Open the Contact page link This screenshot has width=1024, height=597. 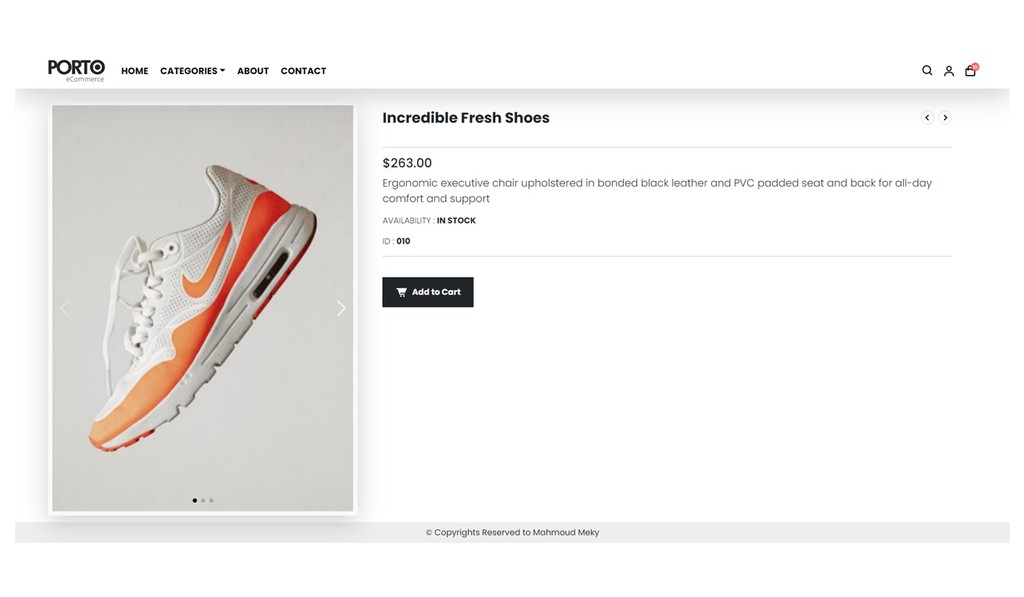(x=303, y=71)
